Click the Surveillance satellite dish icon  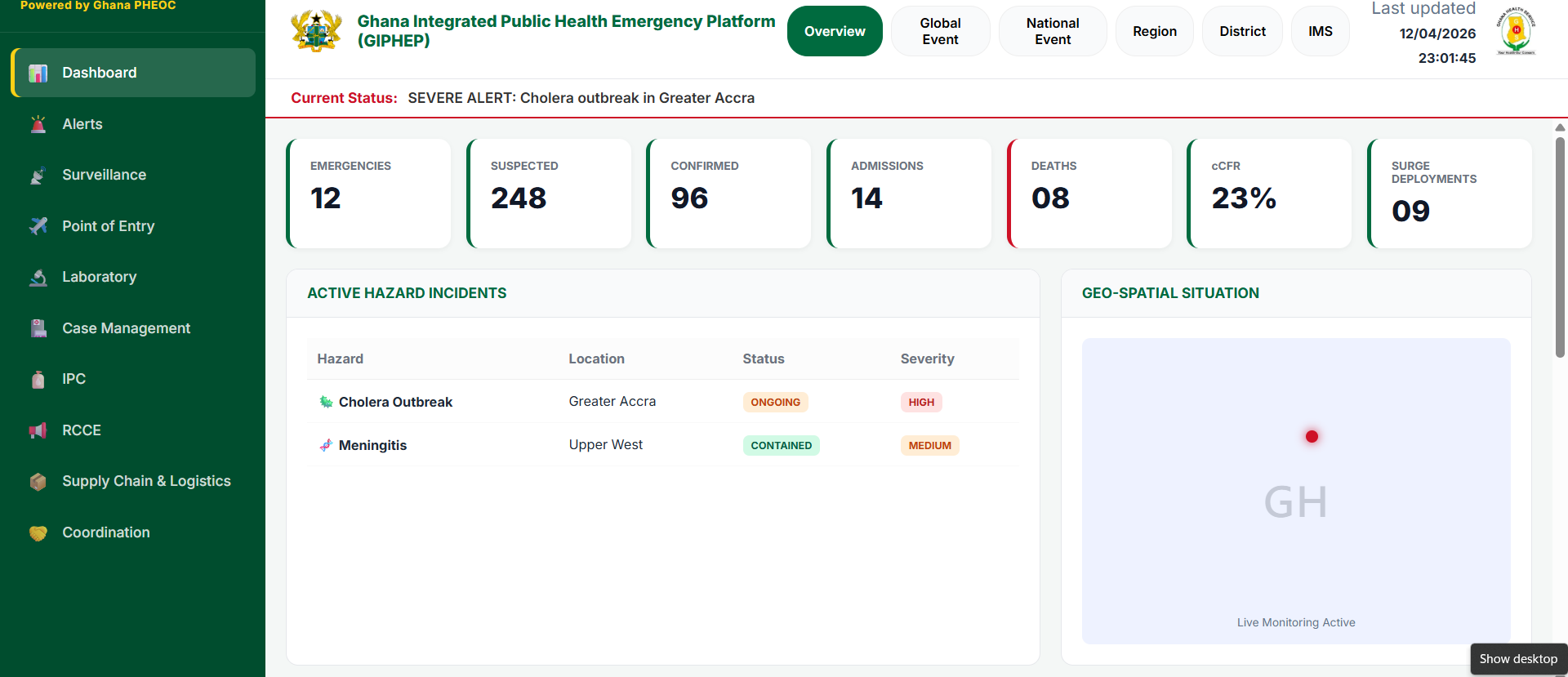point(38,176)
